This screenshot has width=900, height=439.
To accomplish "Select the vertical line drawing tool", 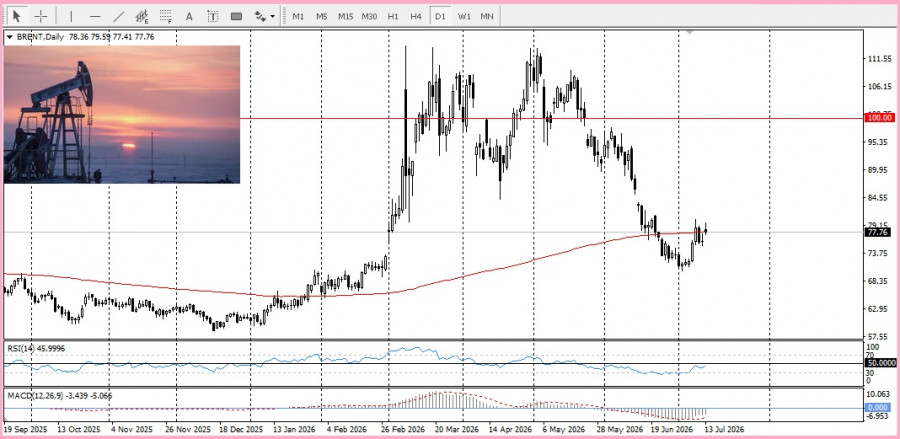I will (x=71, y=16).
